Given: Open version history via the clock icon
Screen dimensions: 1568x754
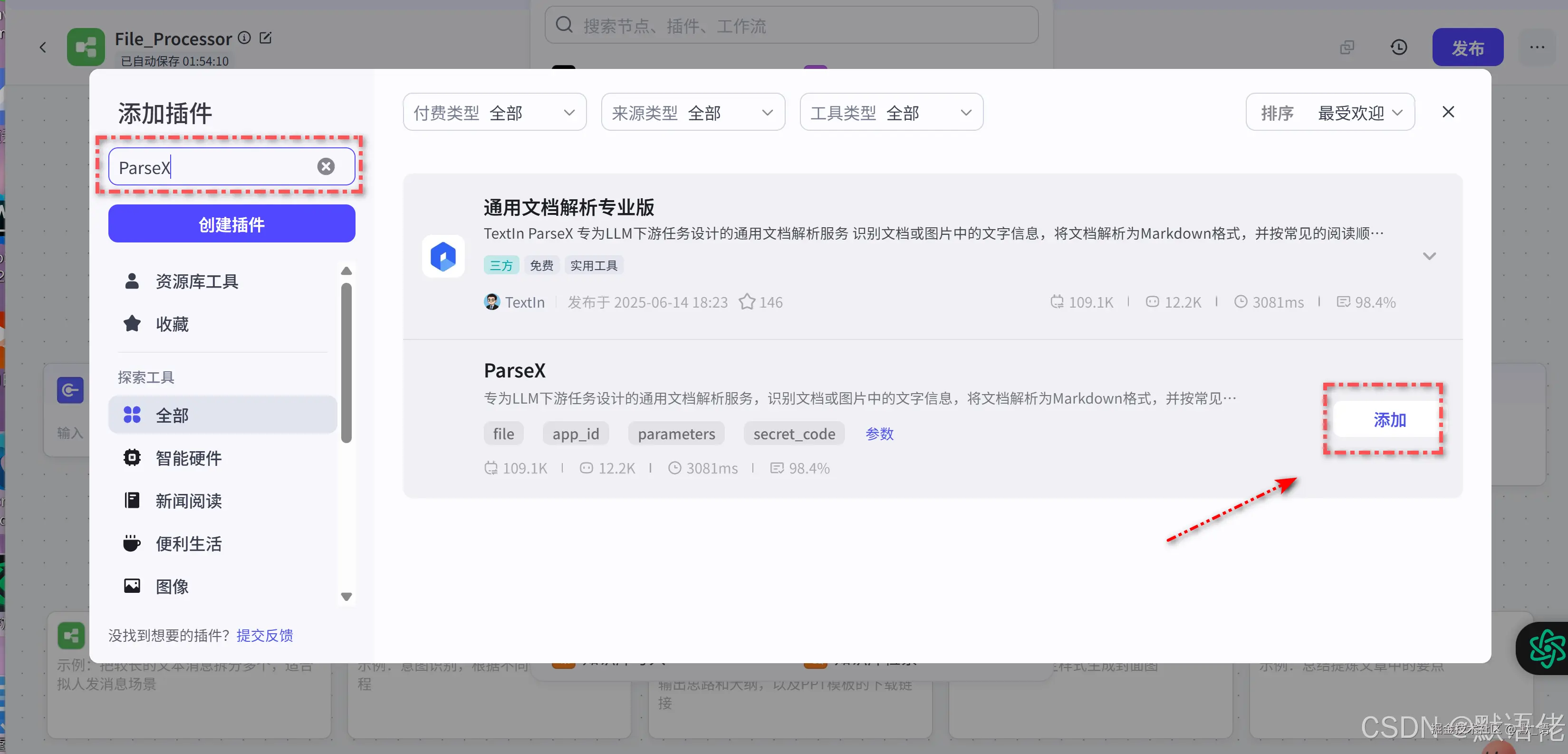Looking at the screenshot, I should [x=1399, y=47].
